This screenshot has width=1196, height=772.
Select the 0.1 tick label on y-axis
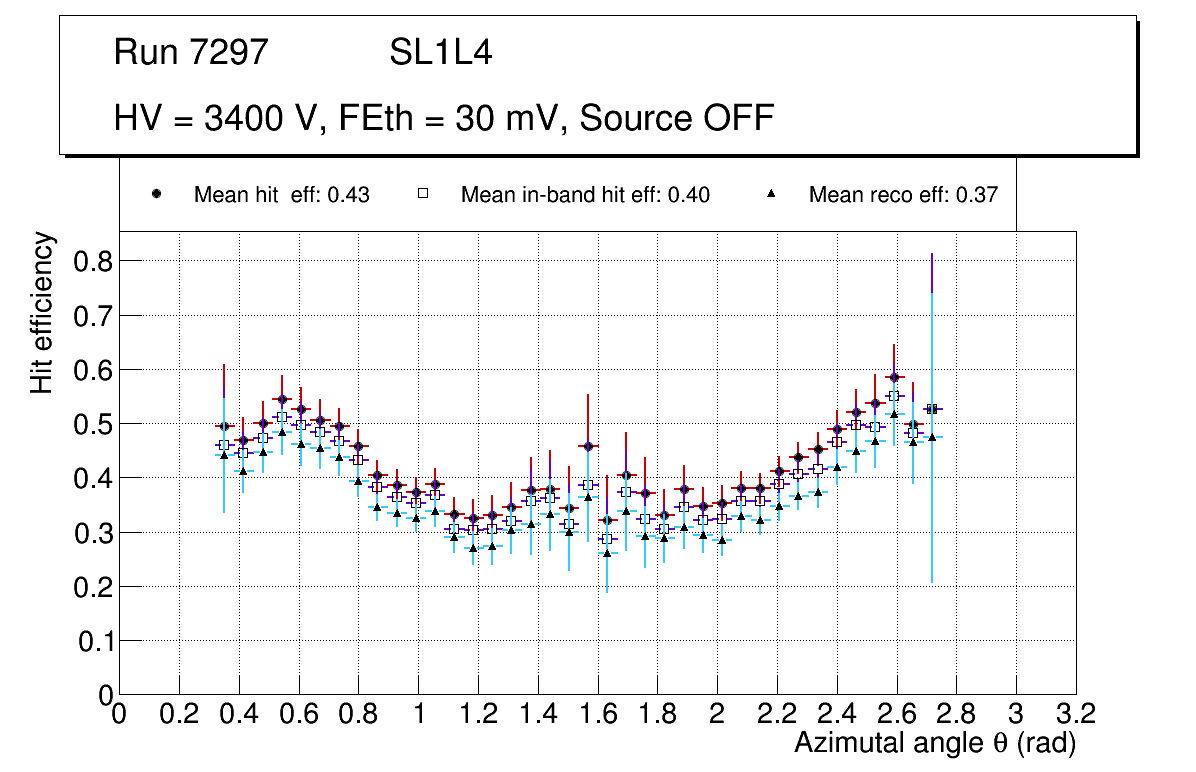coord(94,640)
